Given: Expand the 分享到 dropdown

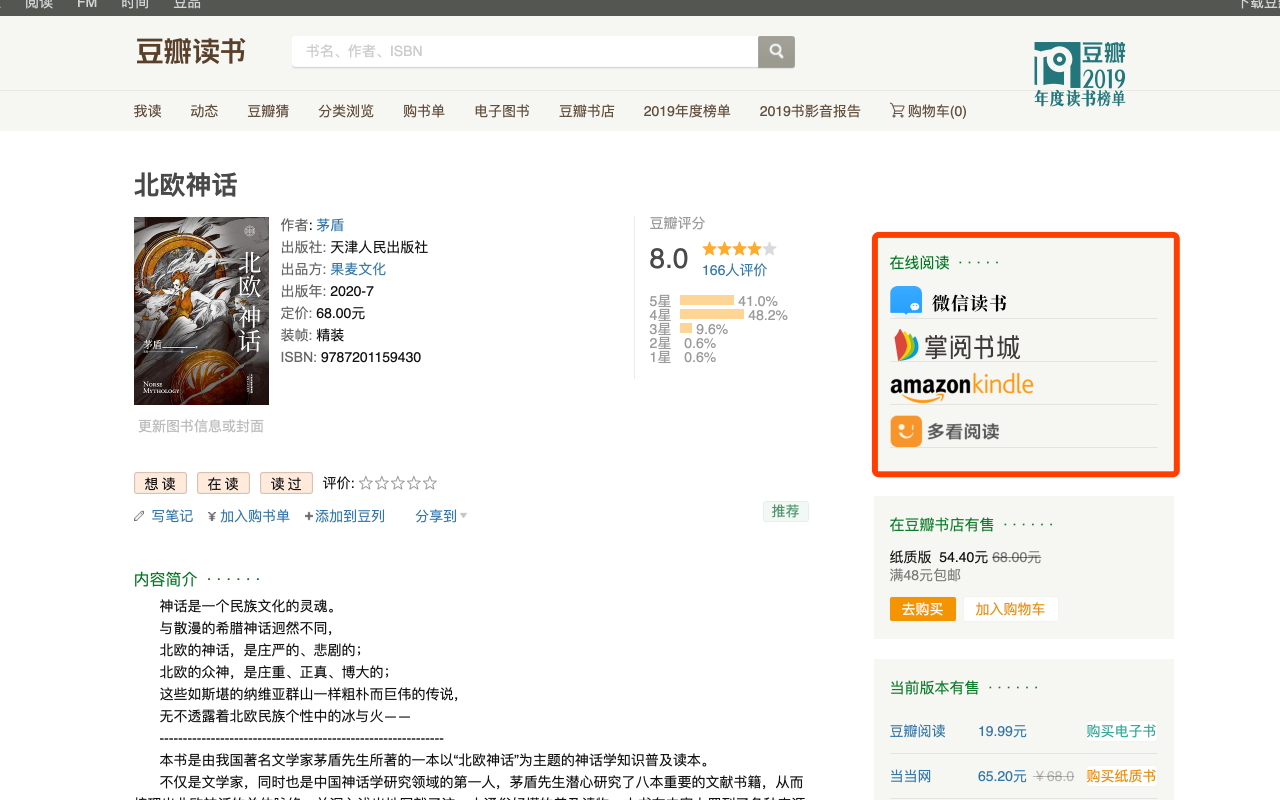Looking at the screenshot, I should coord(441,516).
